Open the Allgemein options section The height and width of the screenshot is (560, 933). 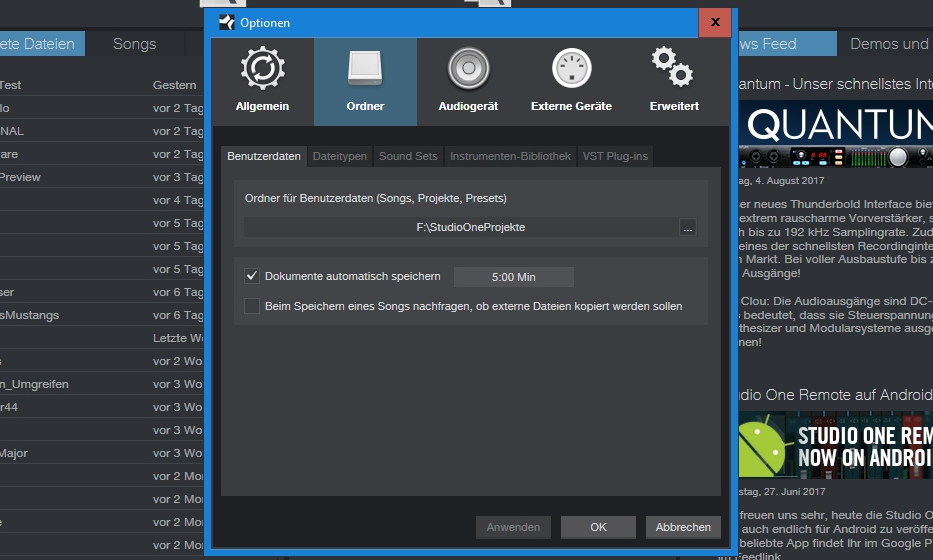(x=262, y=82)
